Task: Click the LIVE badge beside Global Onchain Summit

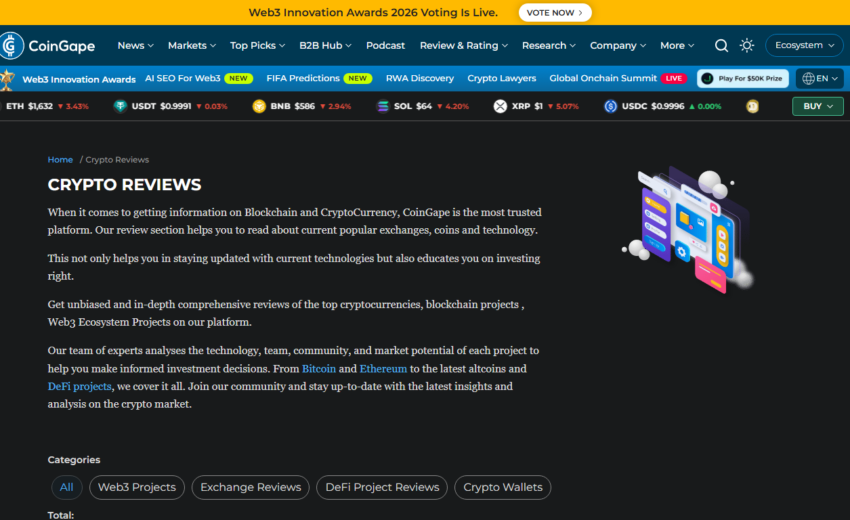Action: [x=674, y=79]
